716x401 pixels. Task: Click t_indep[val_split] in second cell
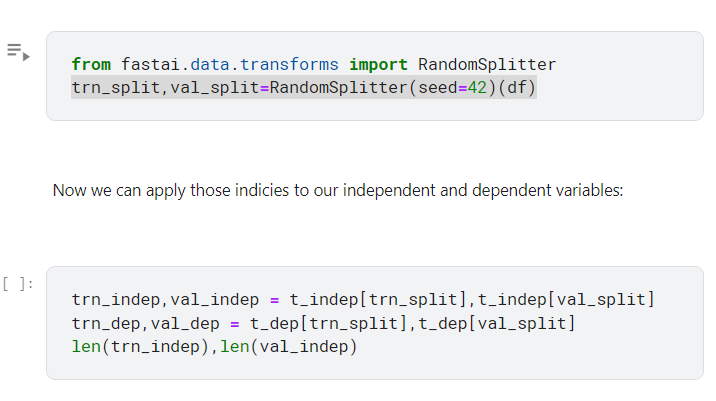(x=566, y=300)
